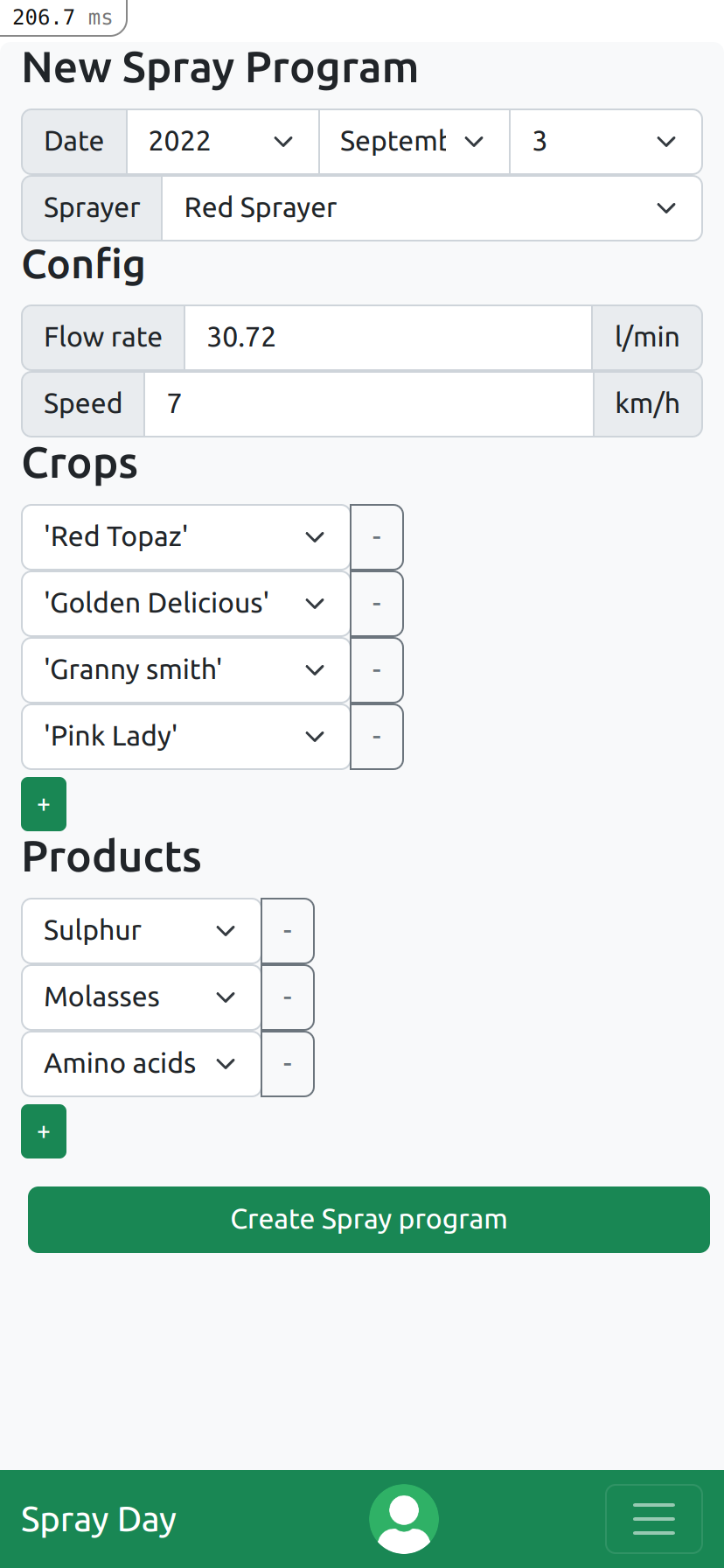
Task: Add another crop with plus button
Action: (44, 804)
